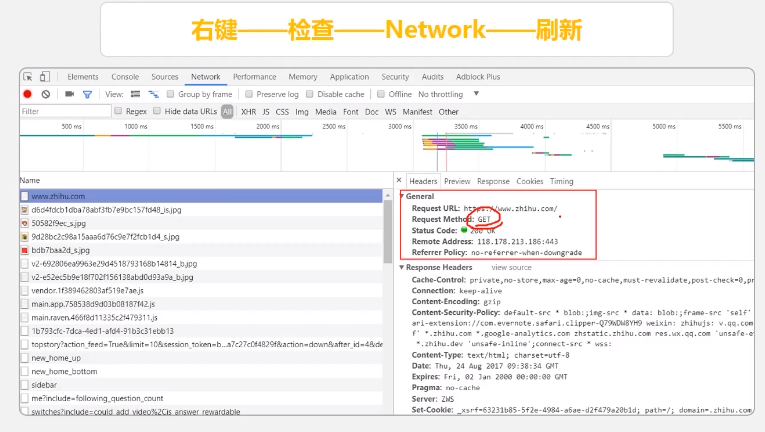Select the bdb7baa2d_s.jpg red icon
The width and height of the screenshot is (765, 432).
[24, 250]
